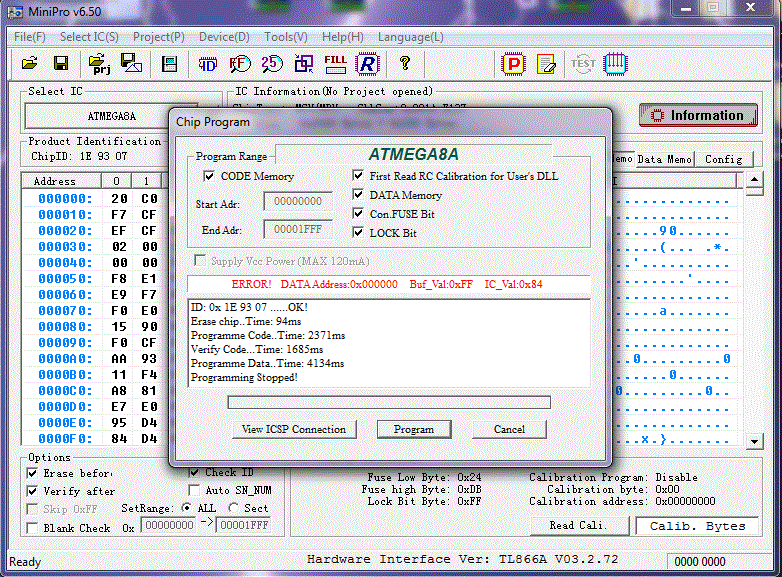Open the Tools(V) menu
Viewport: 782px width, 577px height.
point(286,37)
